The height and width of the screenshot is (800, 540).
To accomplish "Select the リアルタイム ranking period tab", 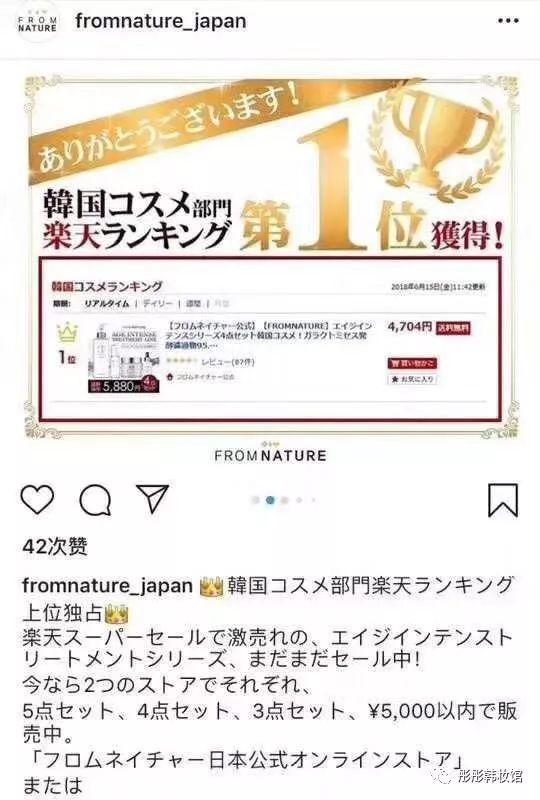I will click(107, 304).
